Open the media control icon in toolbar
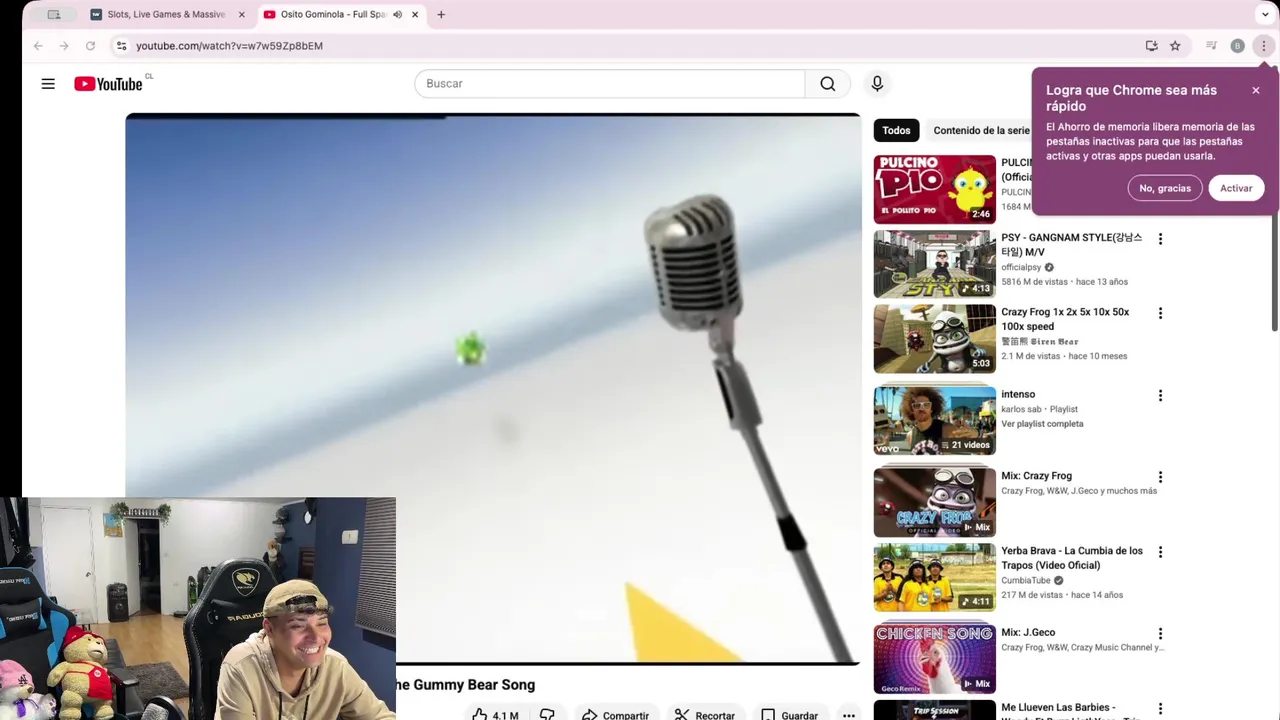The height and width of the screenshot is (720, 1280). tap(1211, 46)
